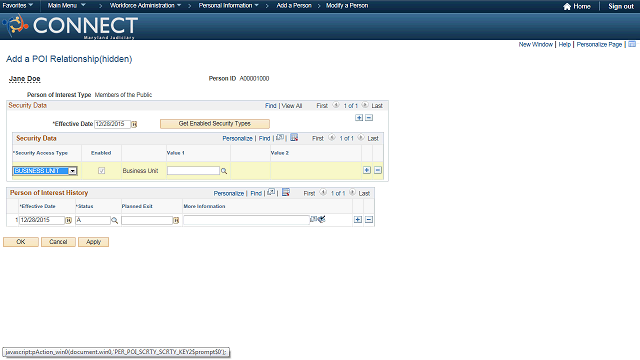Open calendar for history Effective Date
Screen dimensions: 640x360
click(69, 220)
